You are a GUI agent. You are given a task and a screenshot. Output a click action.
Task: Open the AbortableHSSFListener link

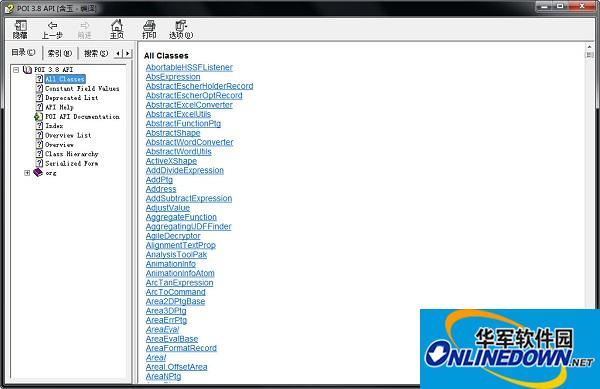(x=189, y=67)
